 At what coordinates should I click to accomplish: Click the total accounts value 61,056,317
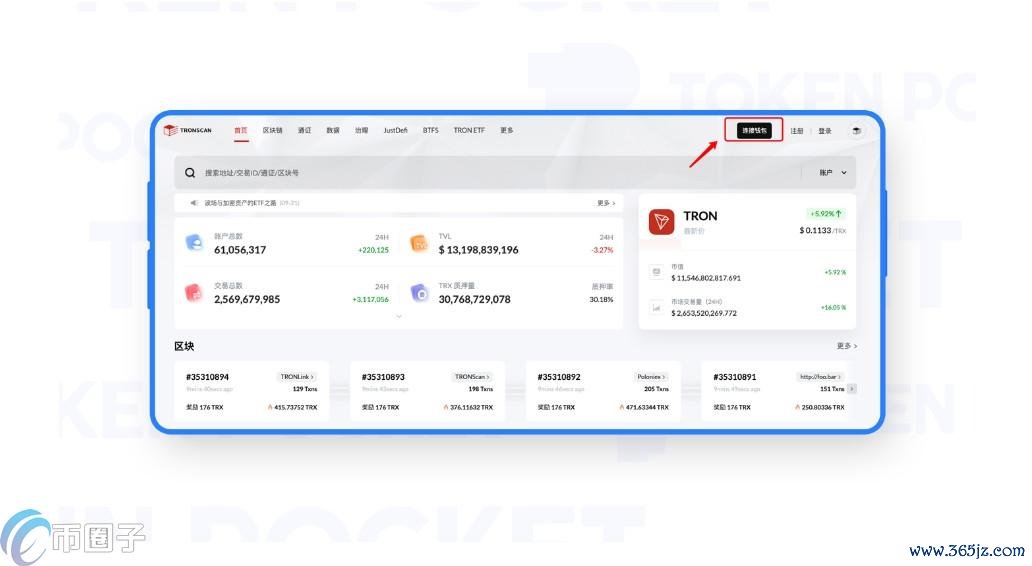240,250
